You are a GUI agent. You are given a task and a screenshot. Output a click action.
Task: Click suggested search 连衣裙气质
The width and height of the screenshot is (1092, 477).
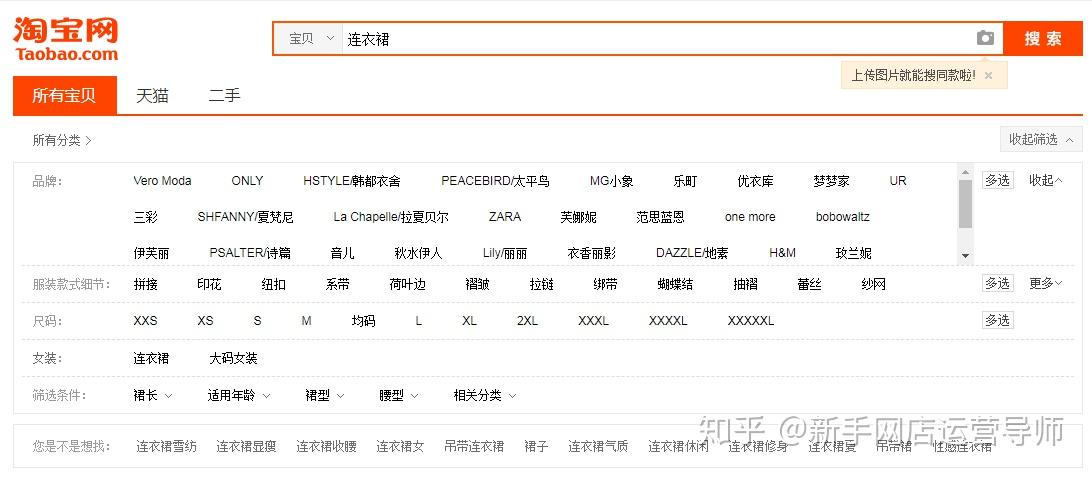(x=598, y=446)
